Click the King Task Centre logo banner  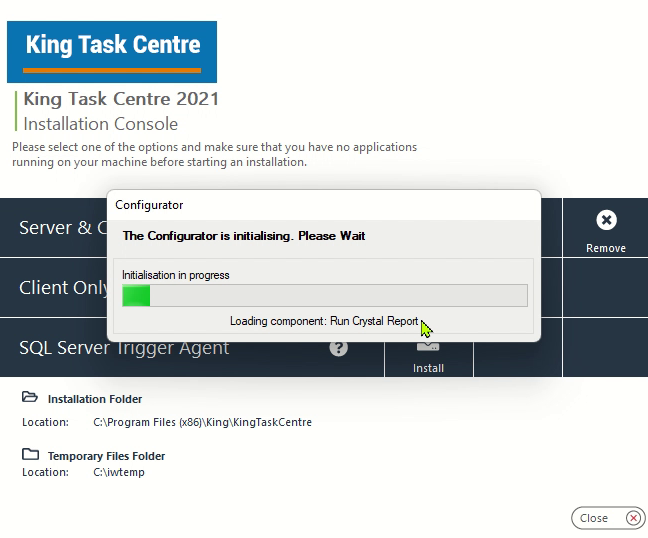[112, 52]
